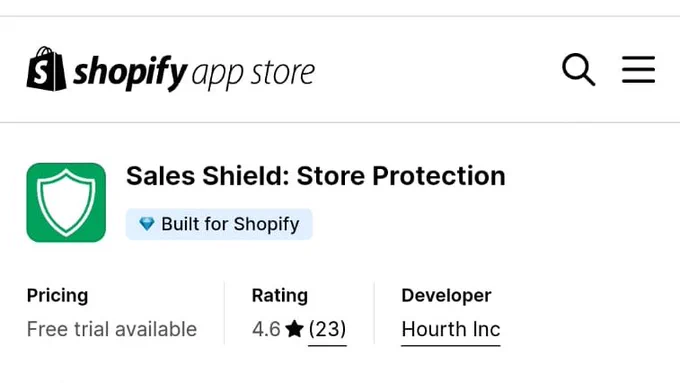Open the hamburger menu

(638, 69)
